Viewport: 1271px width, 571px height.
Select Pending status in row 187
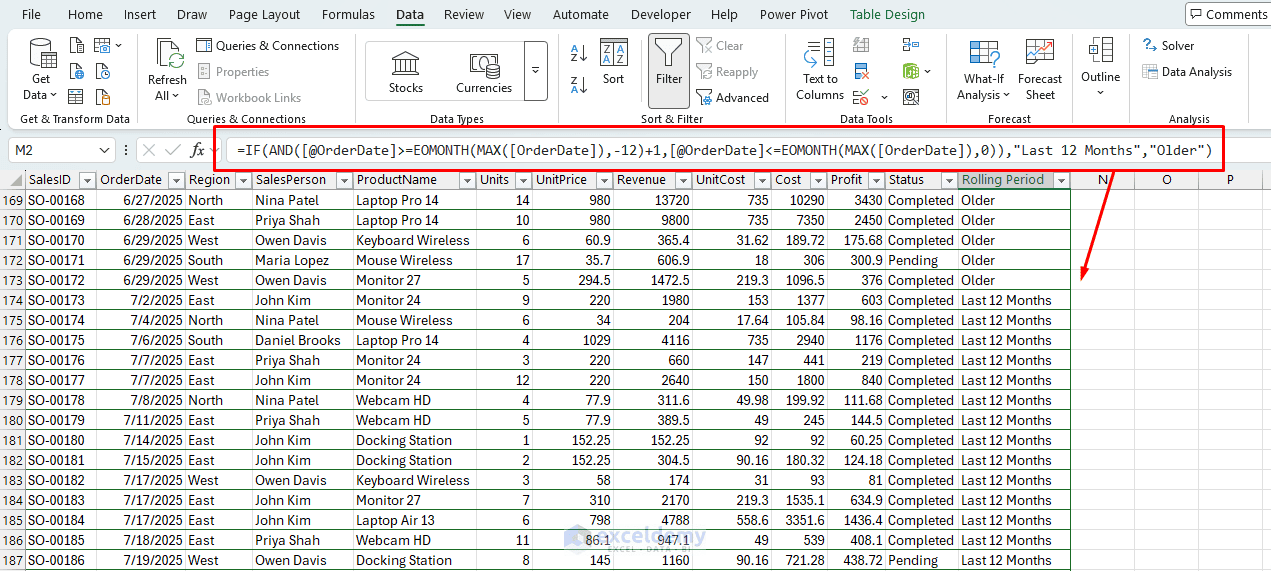pyautogui.click(x=920, y=560)
